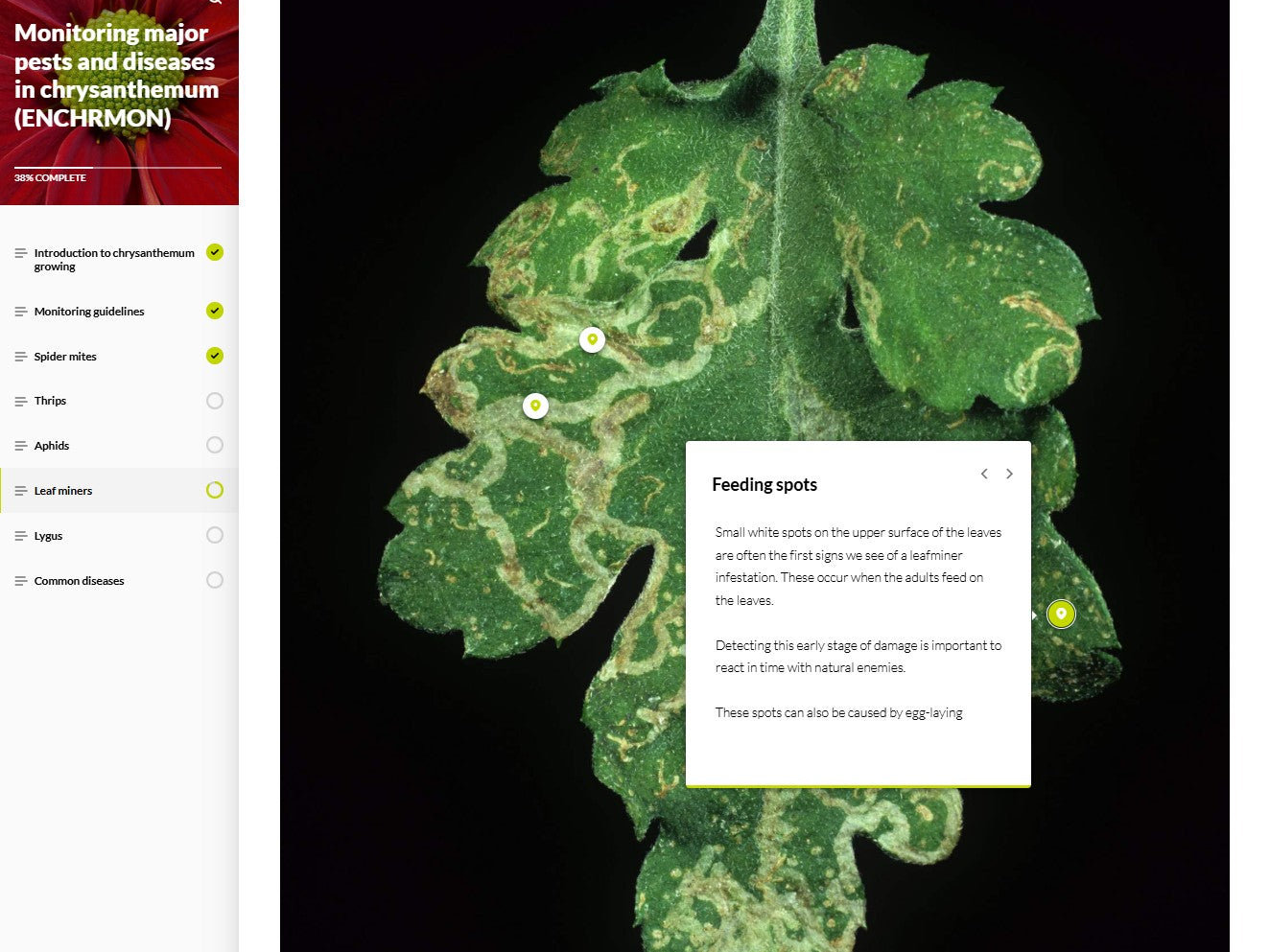Screen dimensions: 1270x952
Task: Click the list icon beside Lygus
Action: click(x=21, y=536)
